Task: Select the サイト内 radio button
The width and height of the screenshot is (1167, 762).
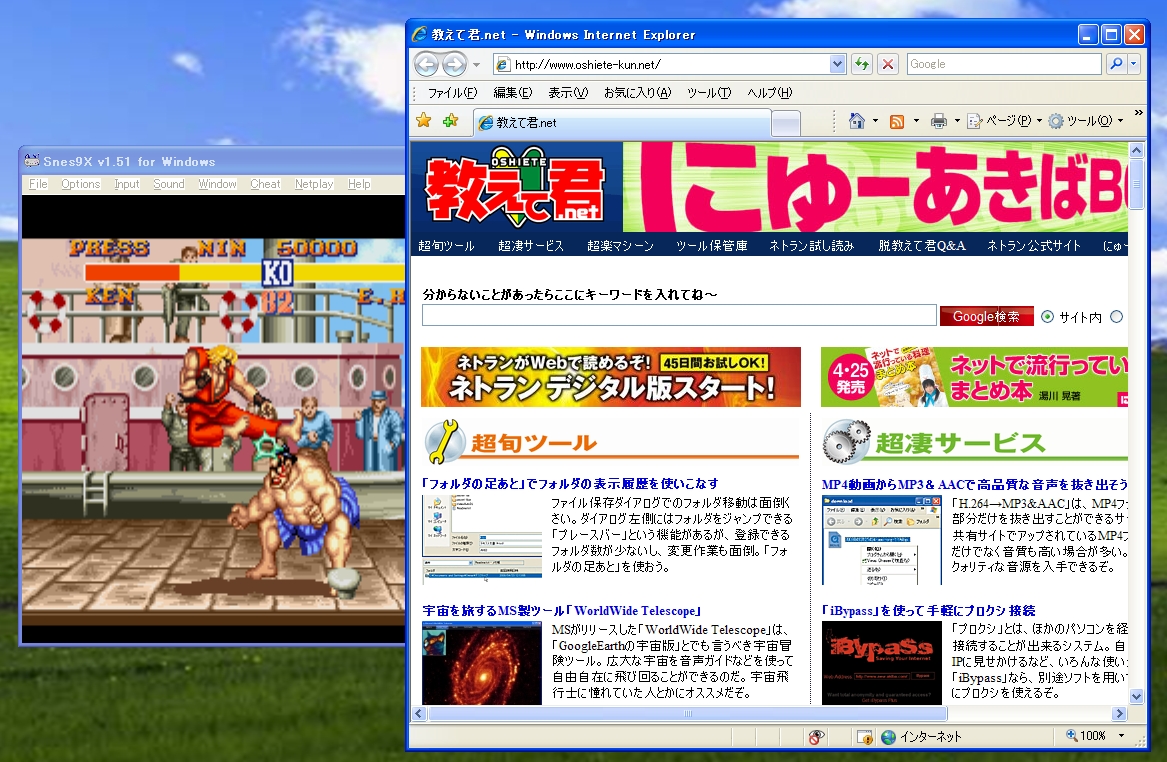Action: coord(1047,317)
